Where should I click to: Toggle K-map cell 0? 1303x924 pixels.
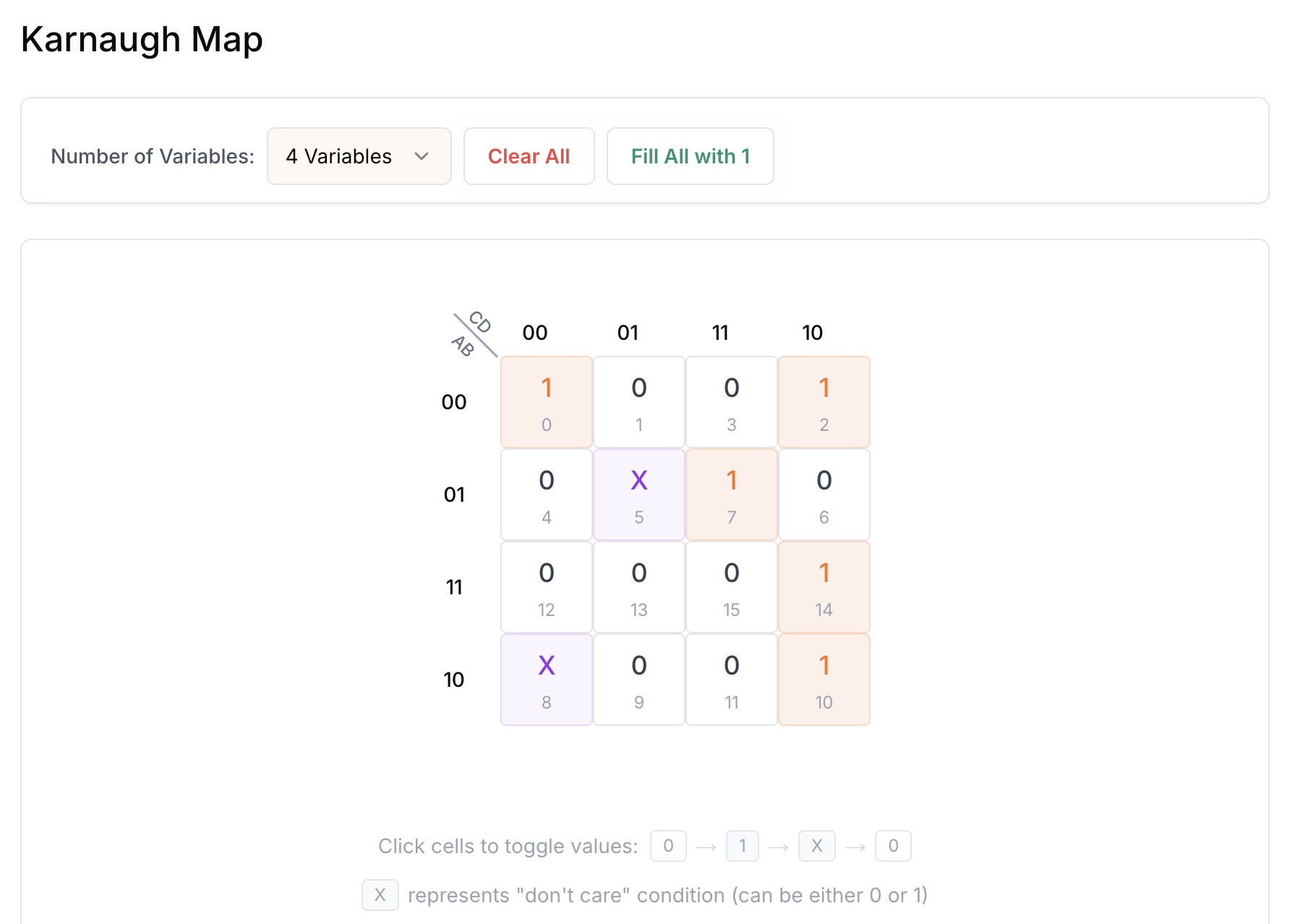point(546,402)
